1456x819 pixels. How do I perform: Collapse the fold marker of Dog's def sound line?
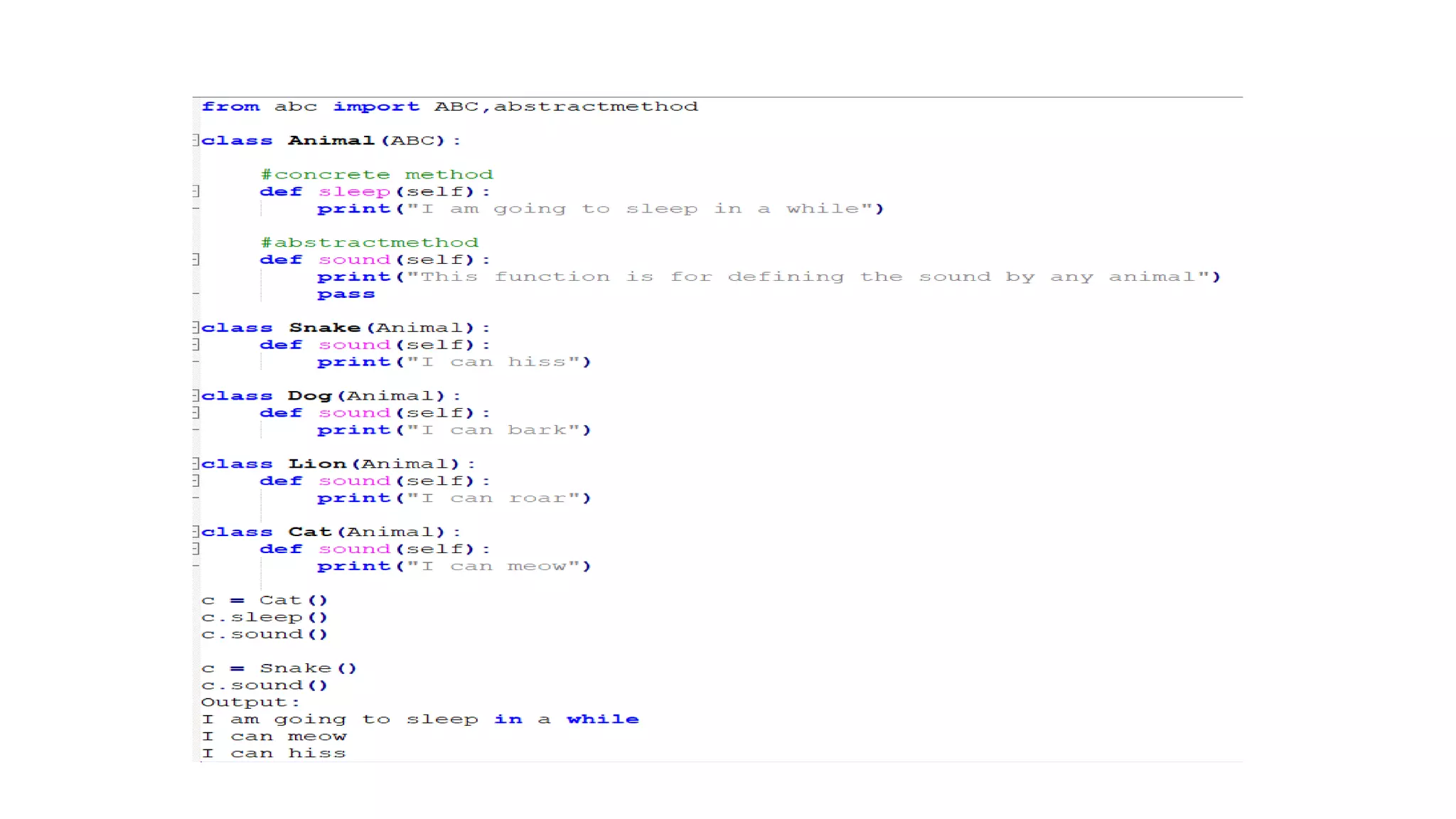click(x=196, y=412)
